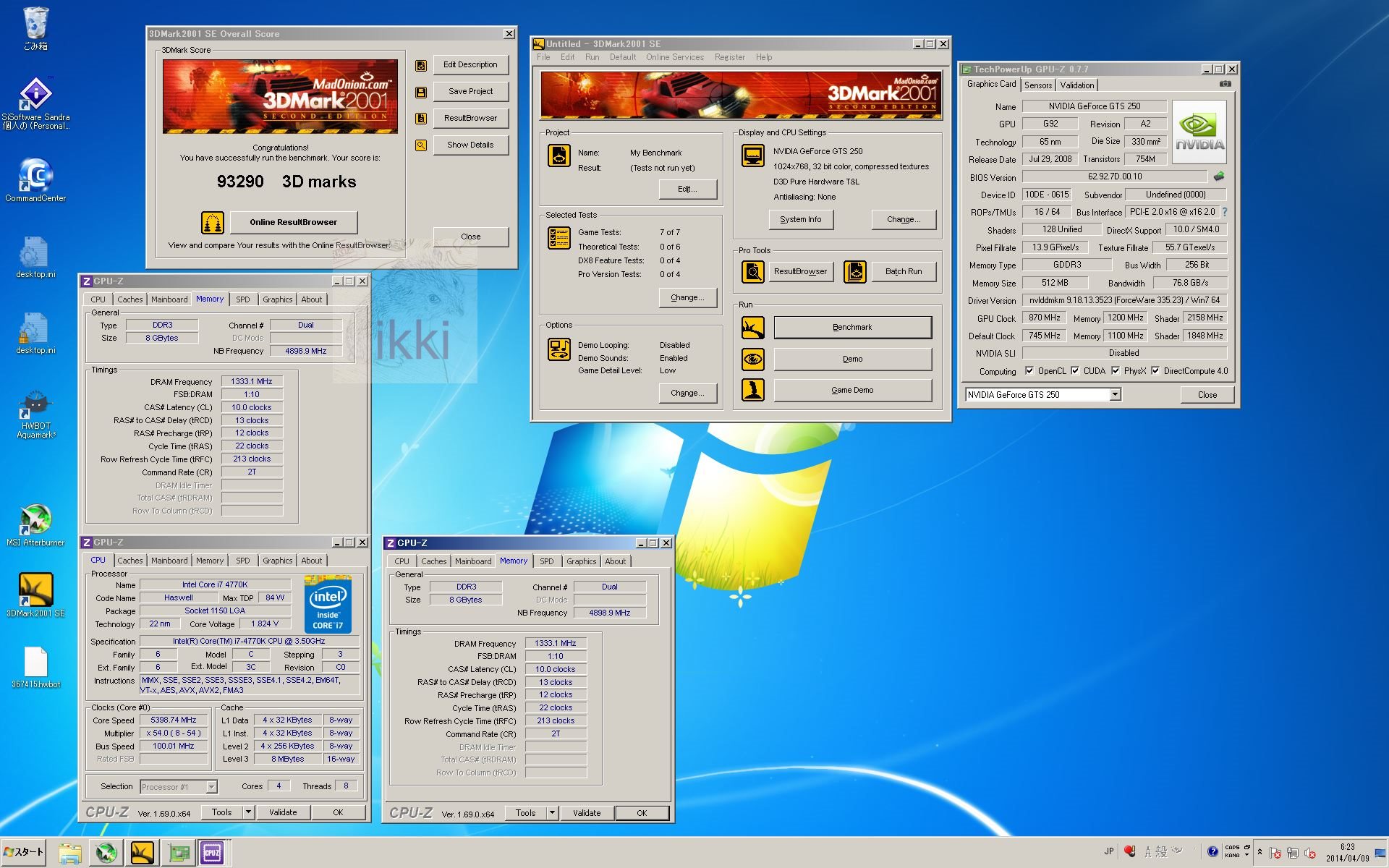Switch to the Validation tab in GPU-Z
1389x868 pixels.
tap(1077, 85)
